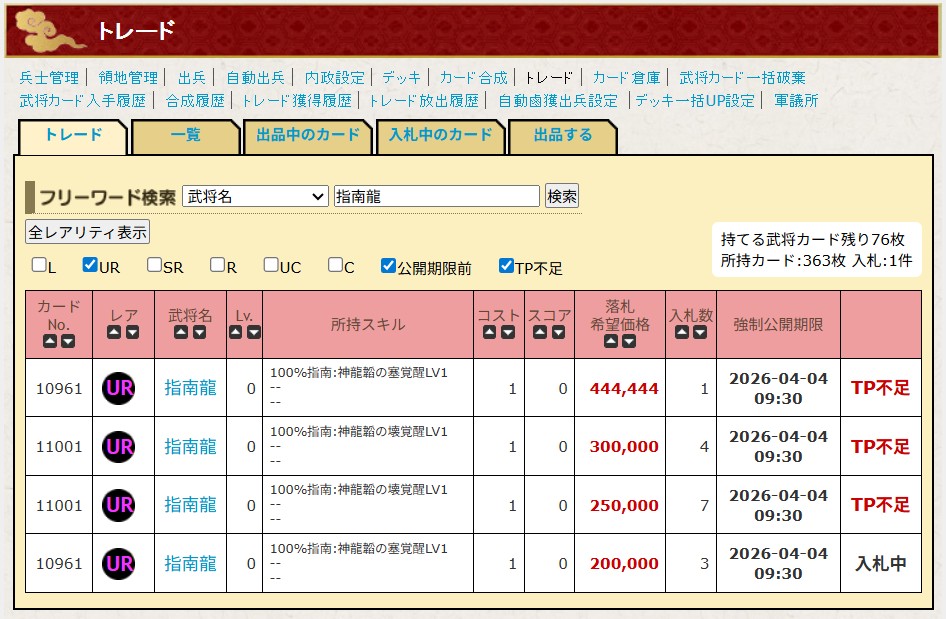Click the free word search text field
946x619 pixels.
click(x=436, y=196)
